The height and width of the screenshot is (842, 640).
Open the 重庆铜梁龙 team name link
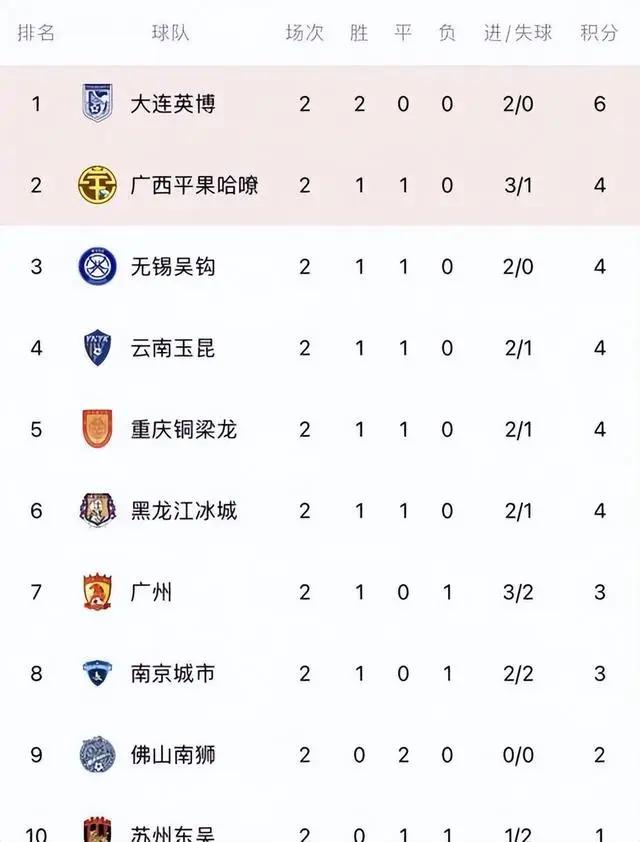point(184,430)
